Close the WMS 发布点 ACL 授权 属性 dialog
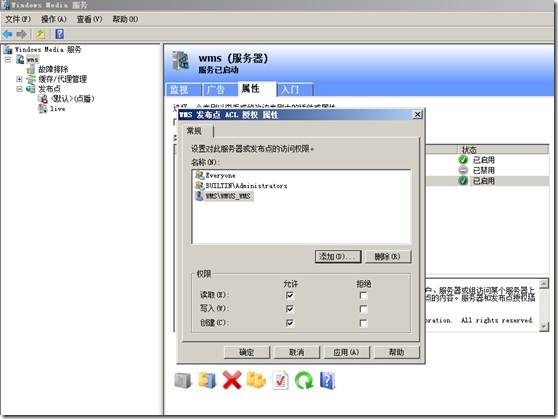 (x=417, y=115)
